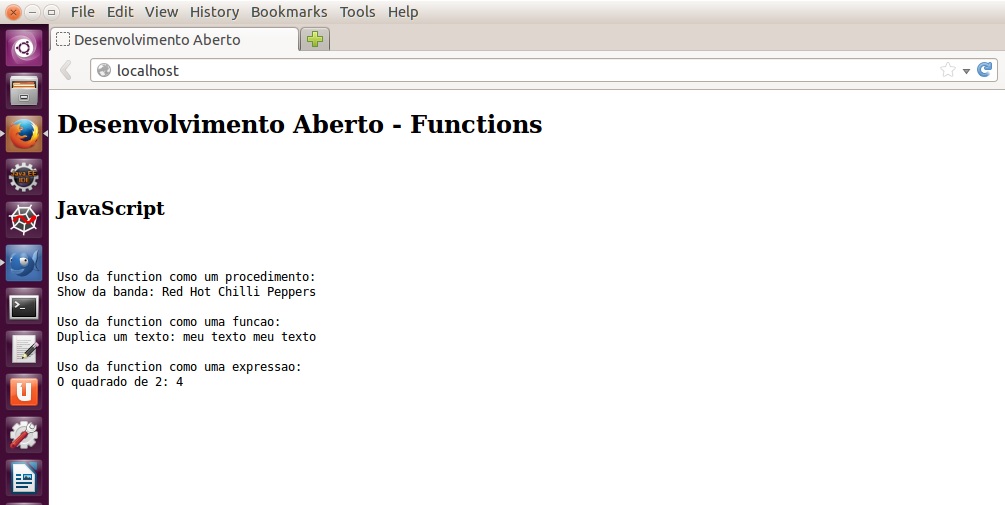Open the History menu
This screenshot has height=505, width=1005.
(x=214, y=12)
